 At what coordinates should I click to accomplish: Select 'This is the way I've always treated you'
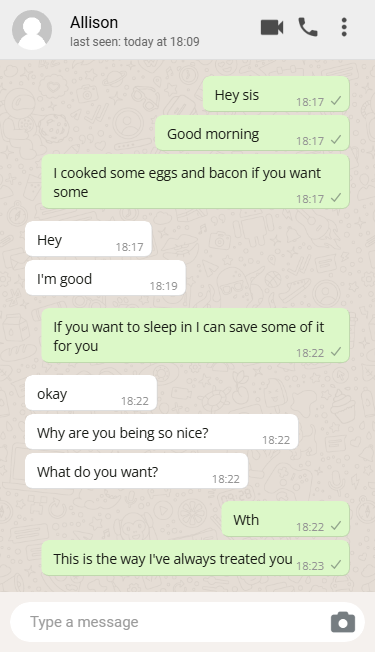coord(195,558)
